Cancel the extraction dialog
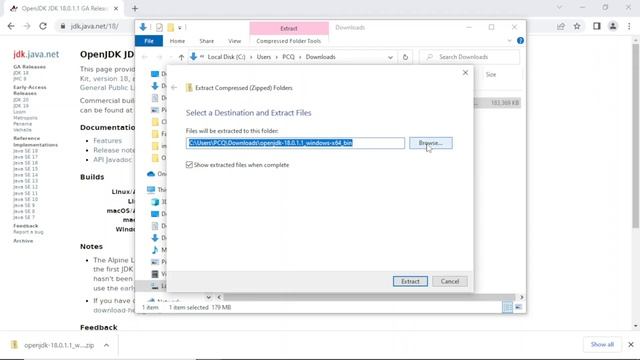 [450, 281]
